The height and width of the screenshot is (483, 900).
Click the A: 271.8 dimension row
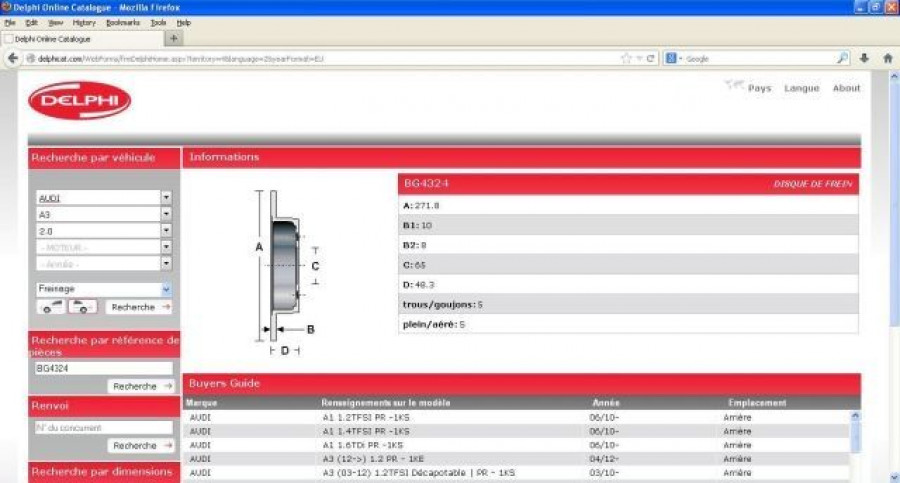coord(628,206)
